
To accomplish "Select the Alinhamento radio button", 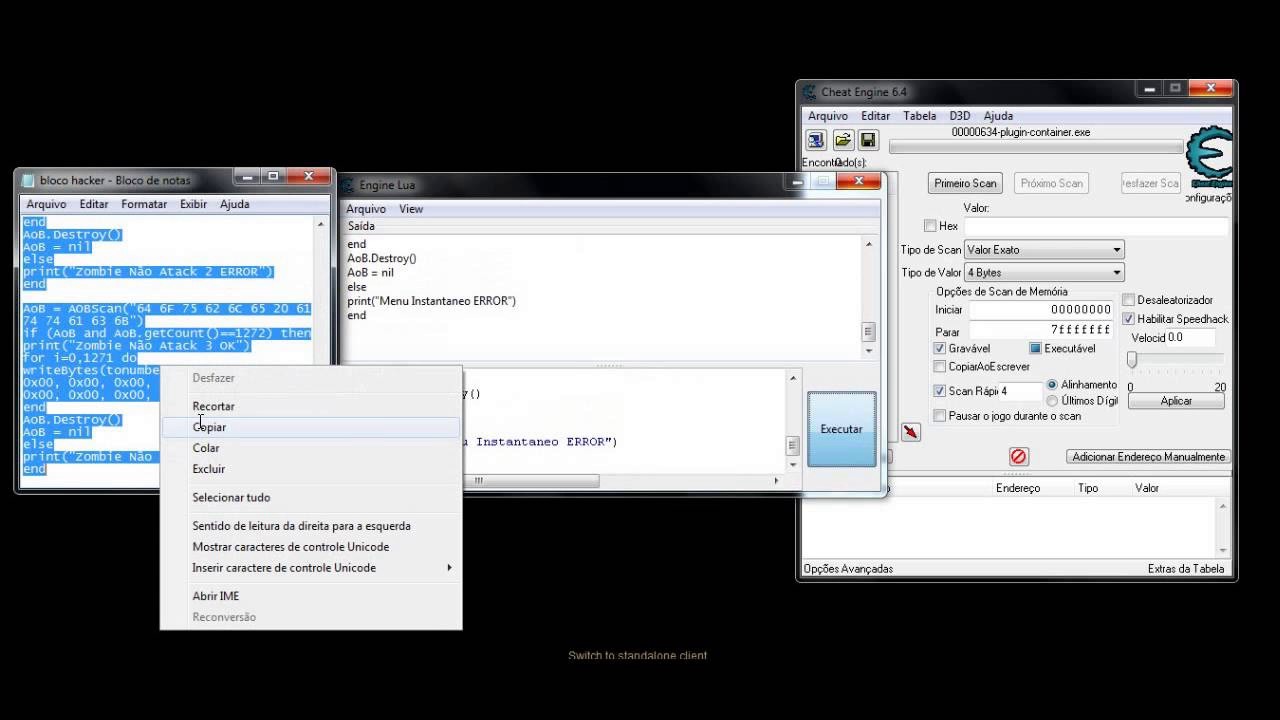I will (1052, 384).
